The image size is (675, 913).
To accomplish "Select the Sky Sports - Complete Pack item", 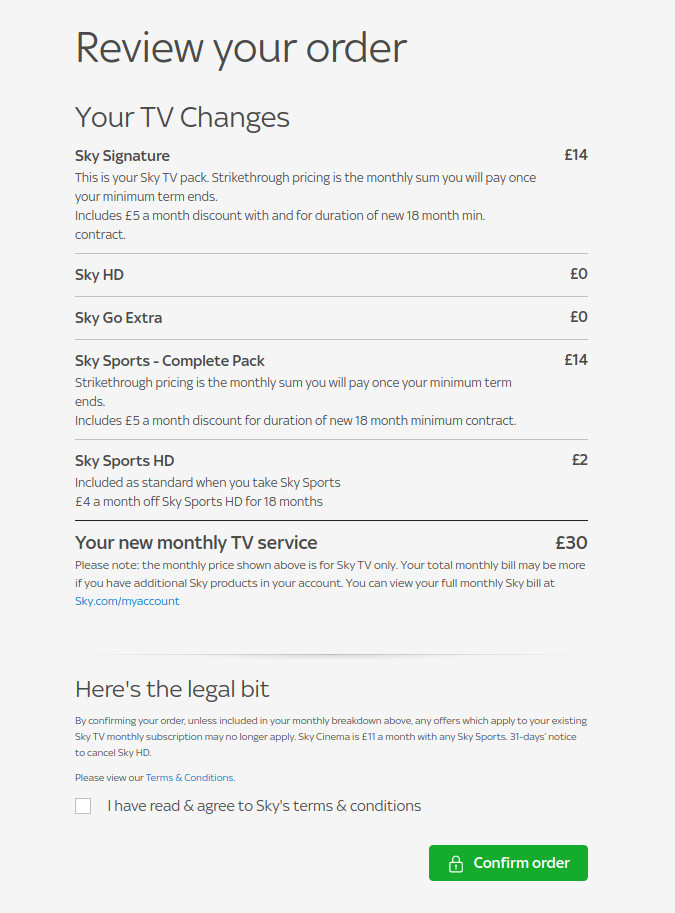I will [169, 360].
